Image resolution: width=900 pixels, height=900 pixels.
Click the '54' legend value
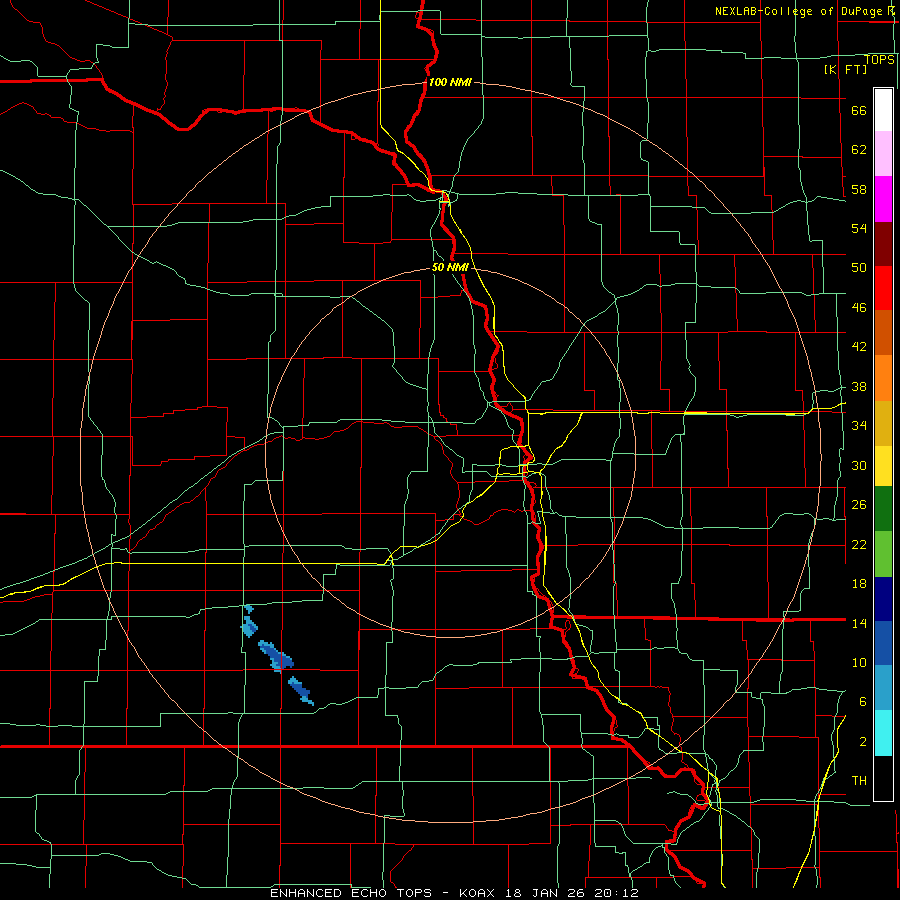click(x=859, y=228)
